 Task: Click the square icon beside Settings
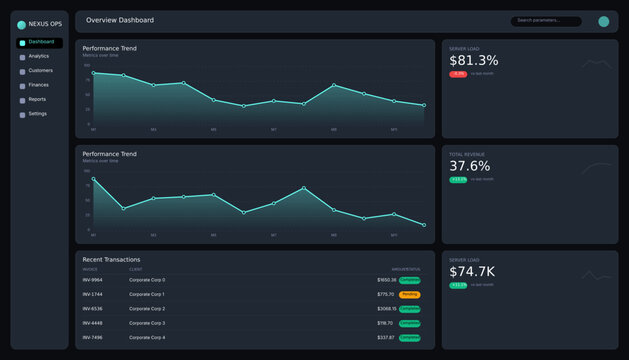22,115
